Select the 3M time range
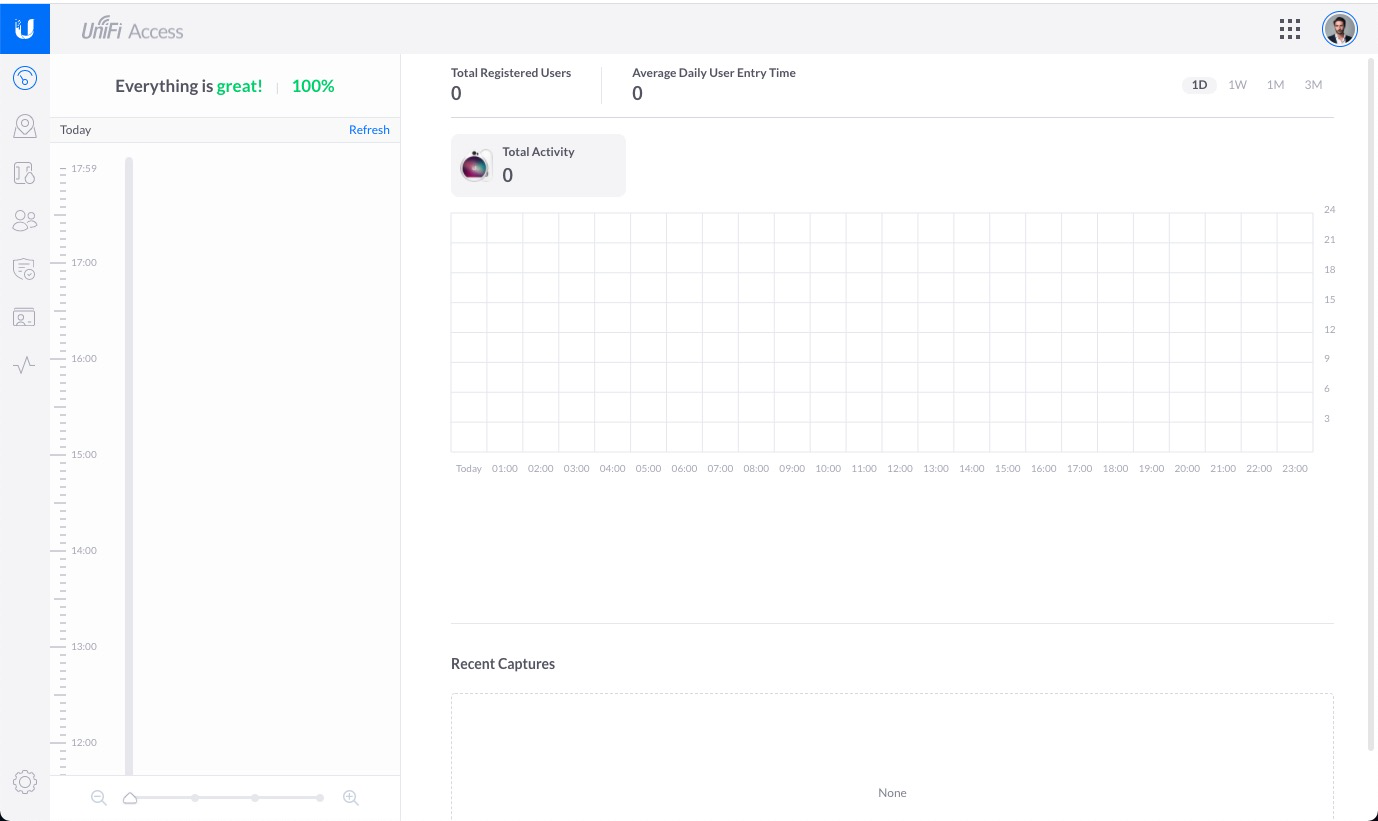 [x=1313, y=85]
